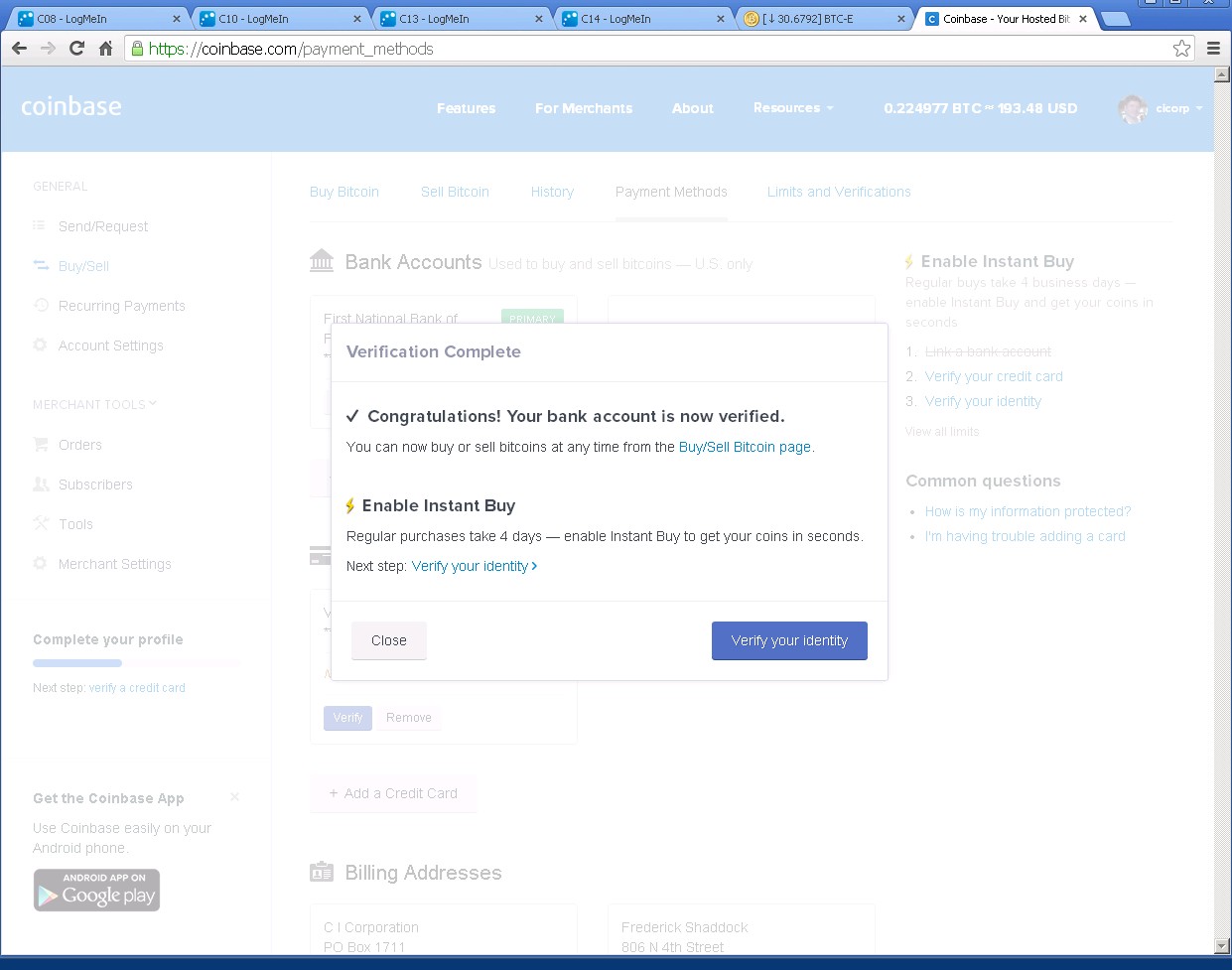Click the Buy/Sell arrows icon

tap(41, 266)
